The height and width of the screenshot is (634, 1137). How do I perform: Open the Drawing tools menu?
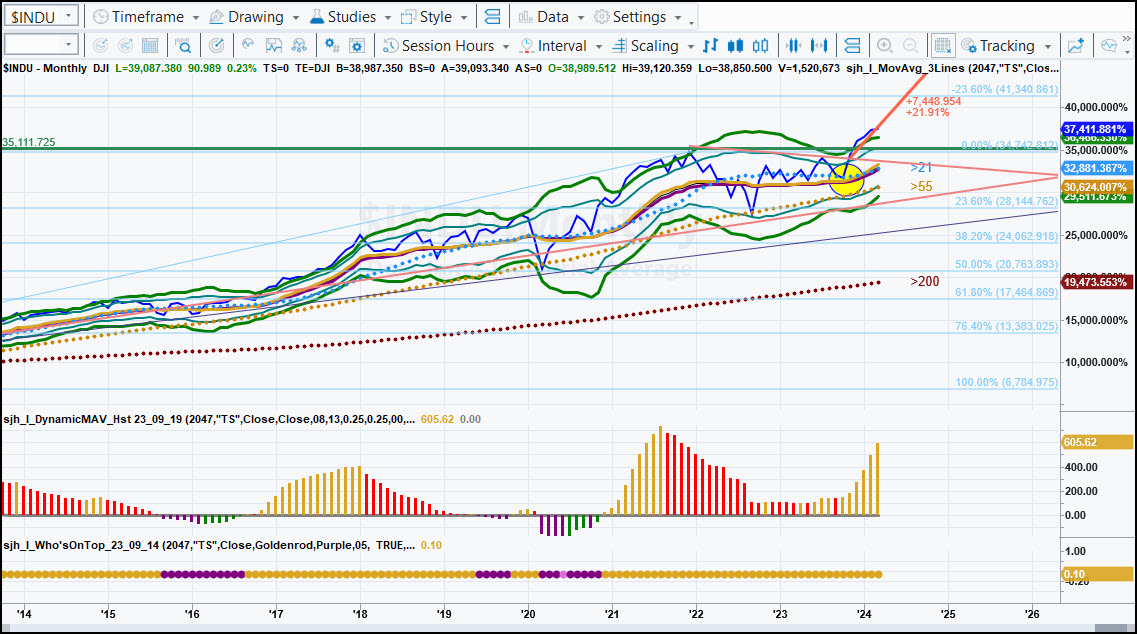pos(255,17)
